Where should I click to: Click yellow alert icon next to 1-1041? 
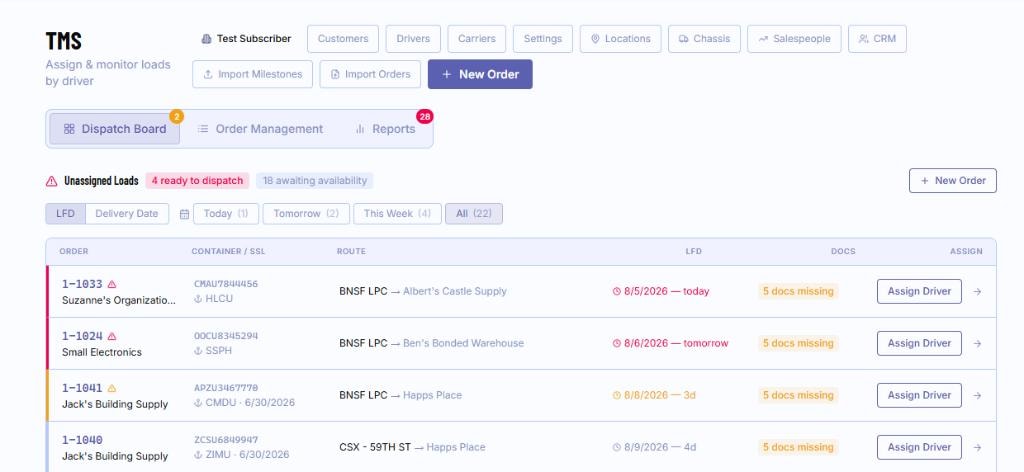coord(112,388)
